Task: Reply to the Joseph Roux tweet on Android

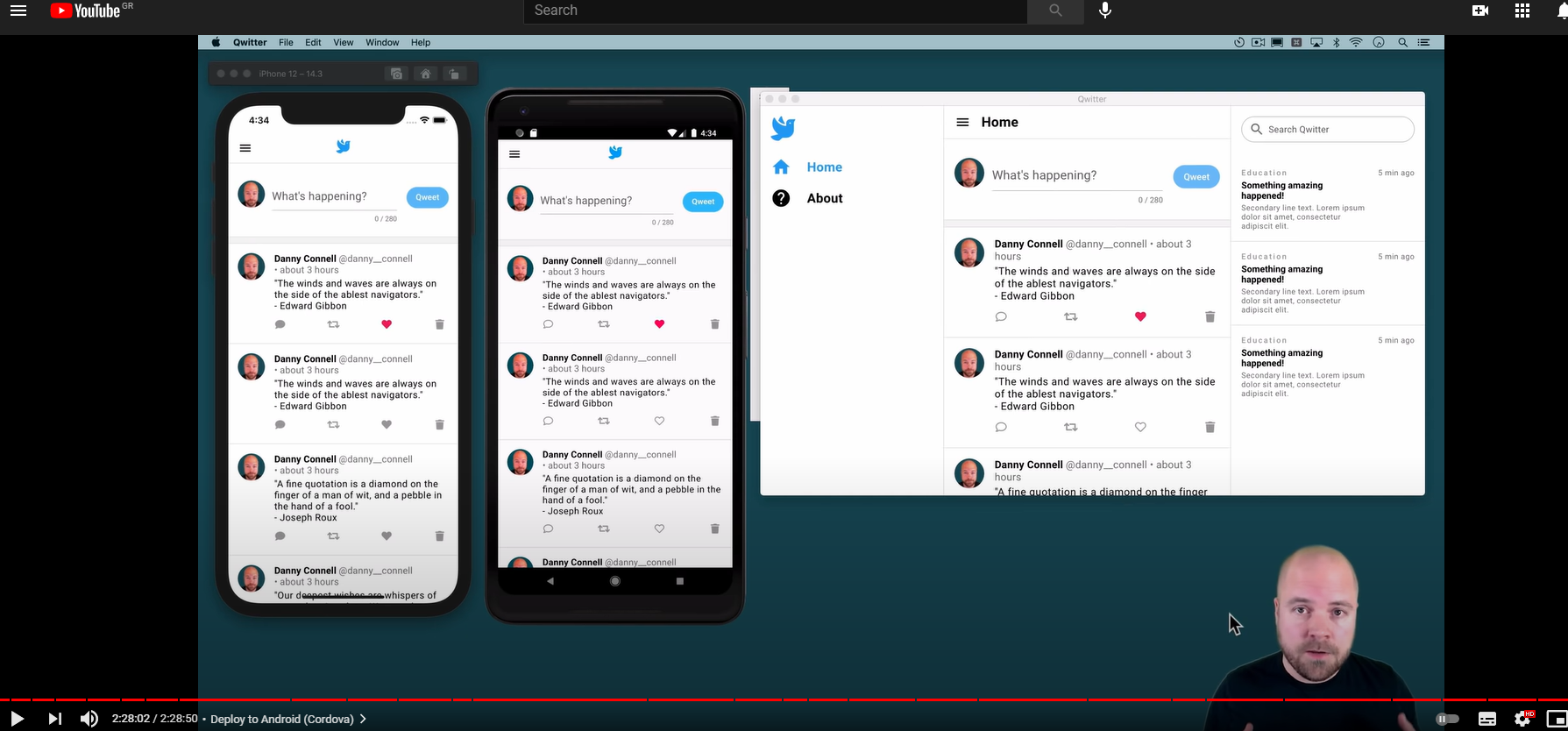Action: click(549, 529)
